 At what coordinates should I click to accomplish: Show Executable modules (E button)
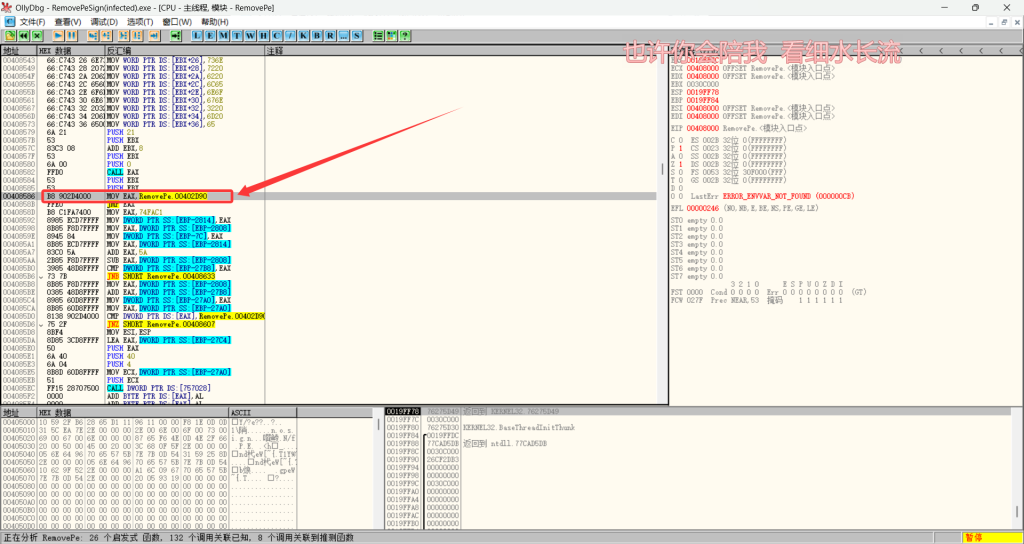click(210, 36)
